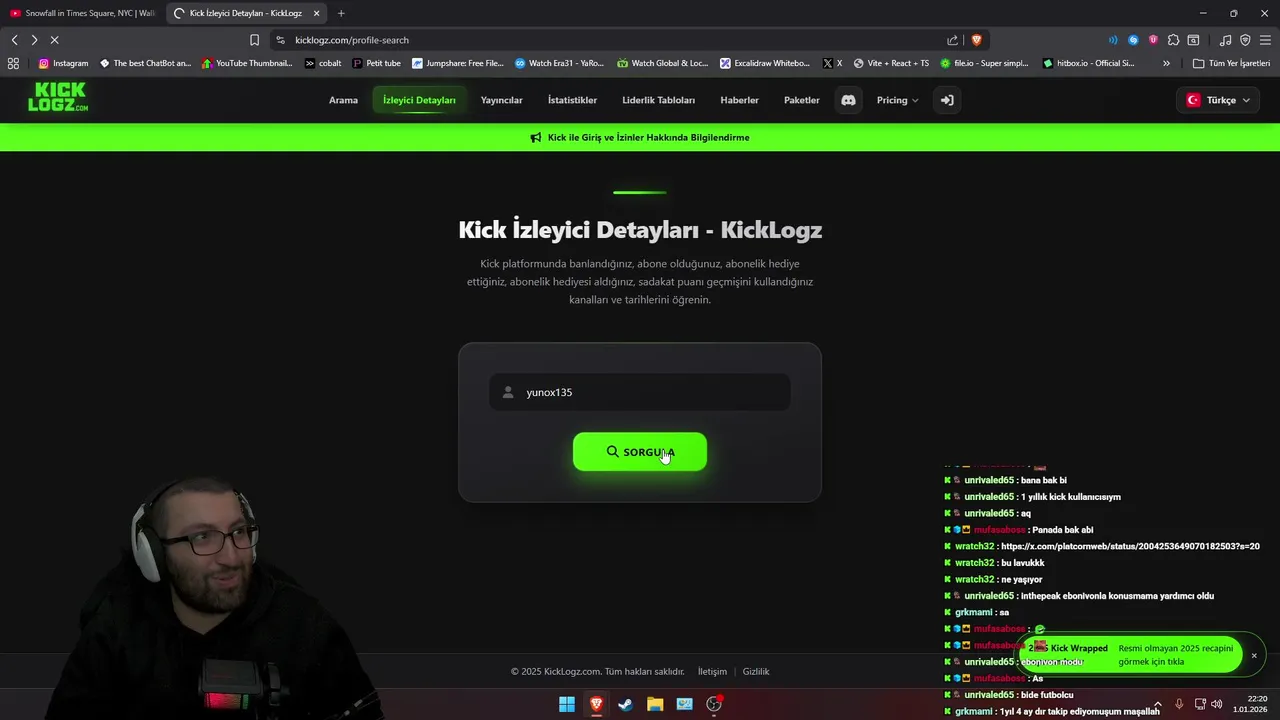Open a new browser tab
Screen dimensions: 1280x720
click(341, 13)
